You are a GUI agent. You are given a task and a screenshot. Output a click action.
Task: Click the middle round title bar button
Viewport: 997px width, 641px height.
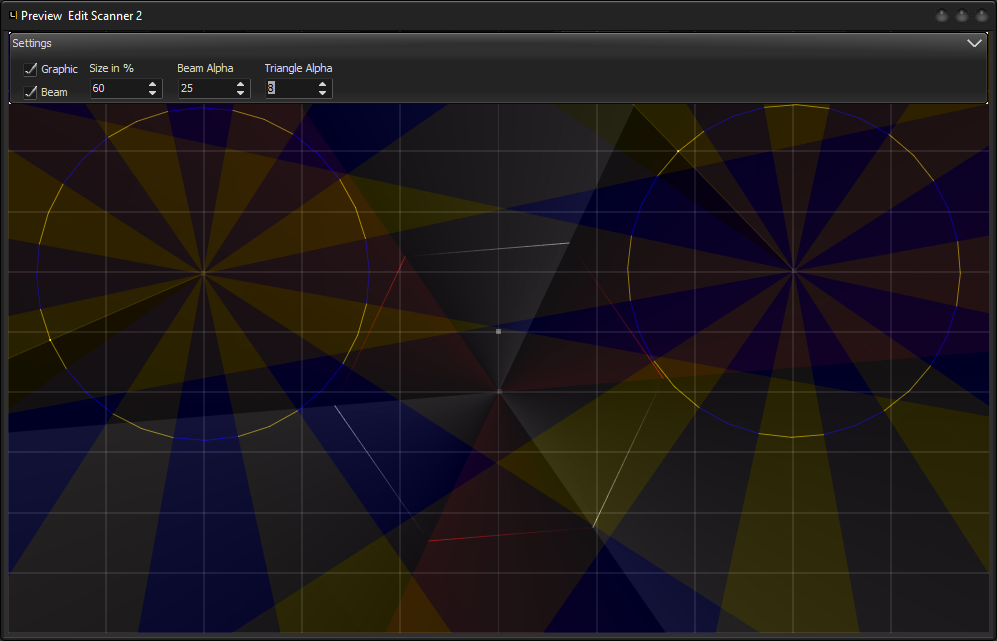point(962,17)
